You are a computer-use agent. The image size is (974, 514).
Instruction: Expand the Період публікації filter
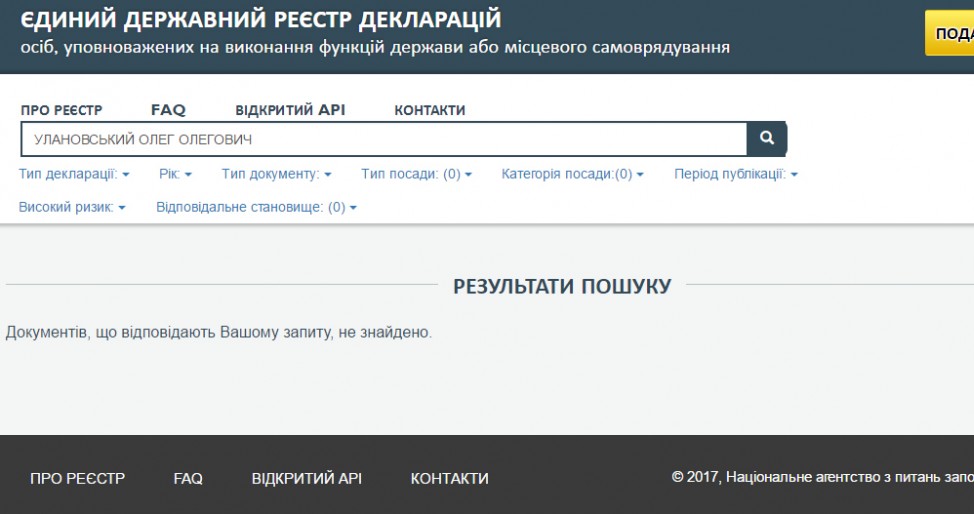tap(736, 174)
